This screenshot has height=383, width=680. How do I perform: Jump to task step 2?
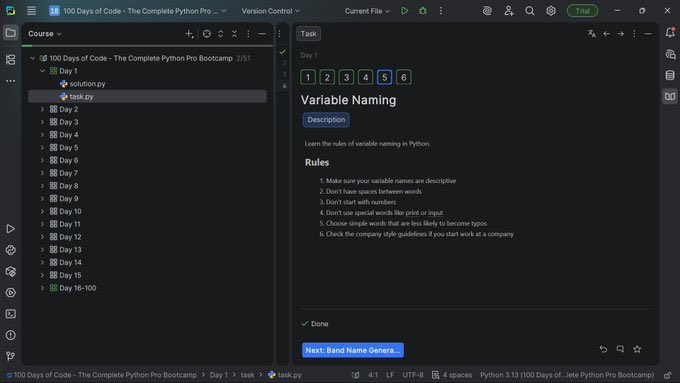point(327,78)
